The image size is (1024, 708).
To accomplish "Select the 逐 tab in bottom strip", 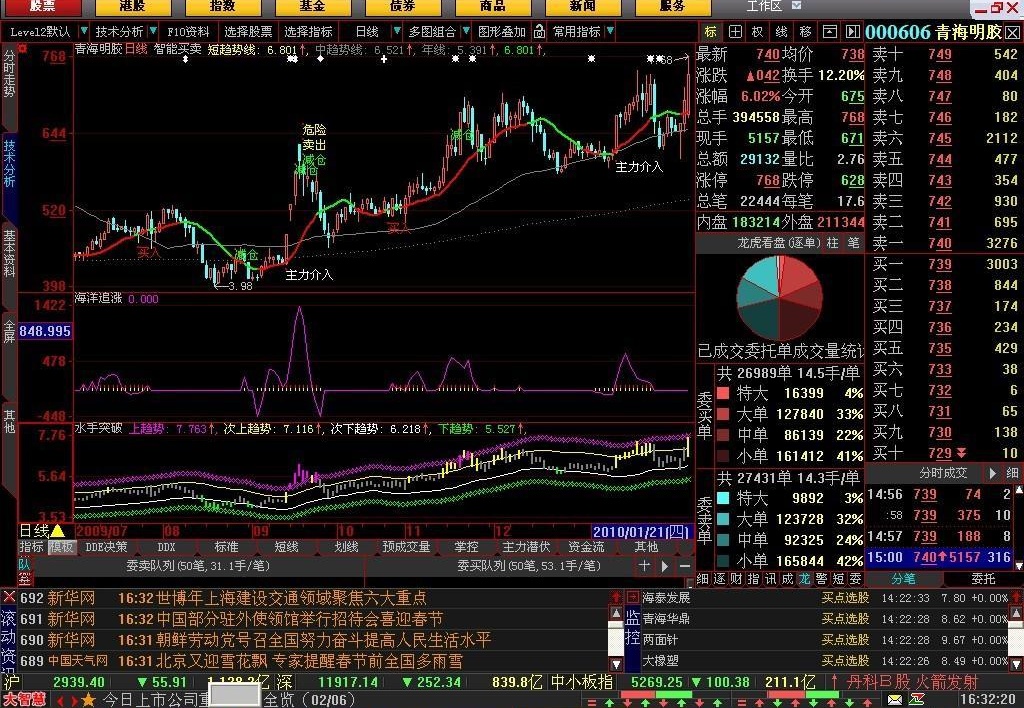I will coord(720,579).
